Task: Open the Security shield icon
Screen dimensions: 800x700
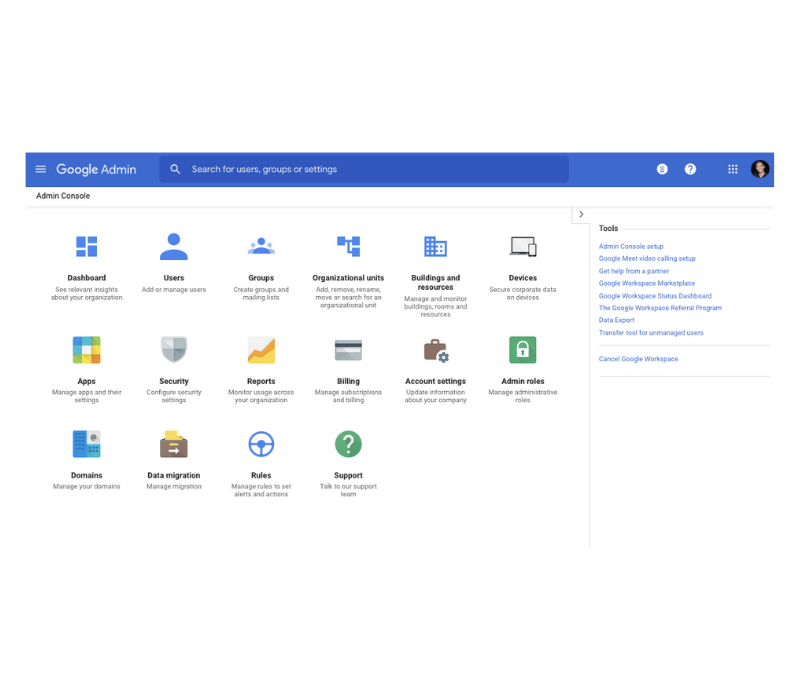Action: pos(174,350)
